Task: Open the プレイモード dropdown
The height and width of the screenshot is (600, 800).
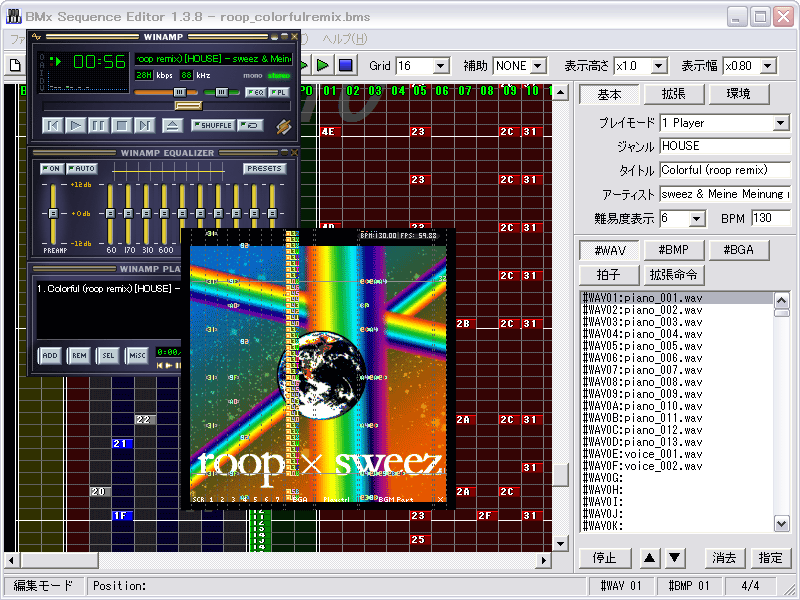Action: pos(781,123)
